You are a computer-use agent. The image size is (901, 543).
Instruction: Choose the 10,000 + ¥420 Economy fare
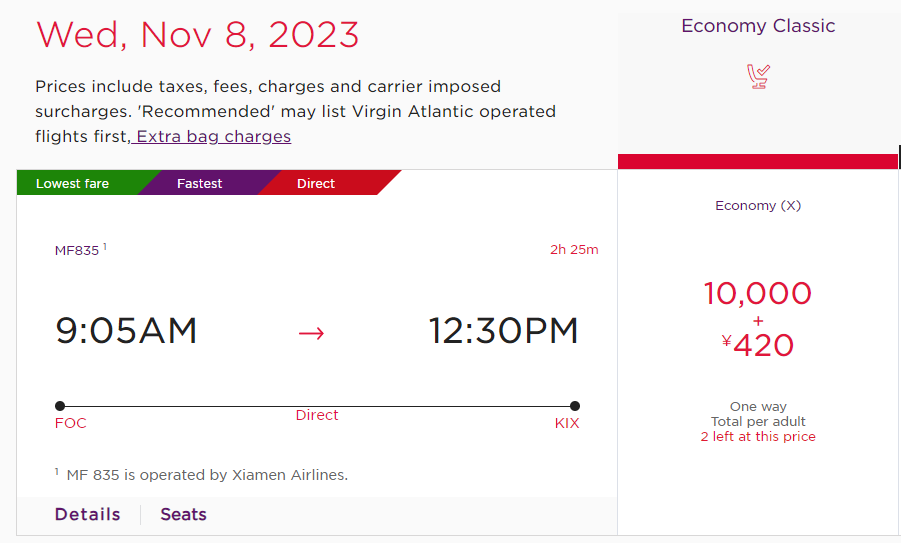757,319
